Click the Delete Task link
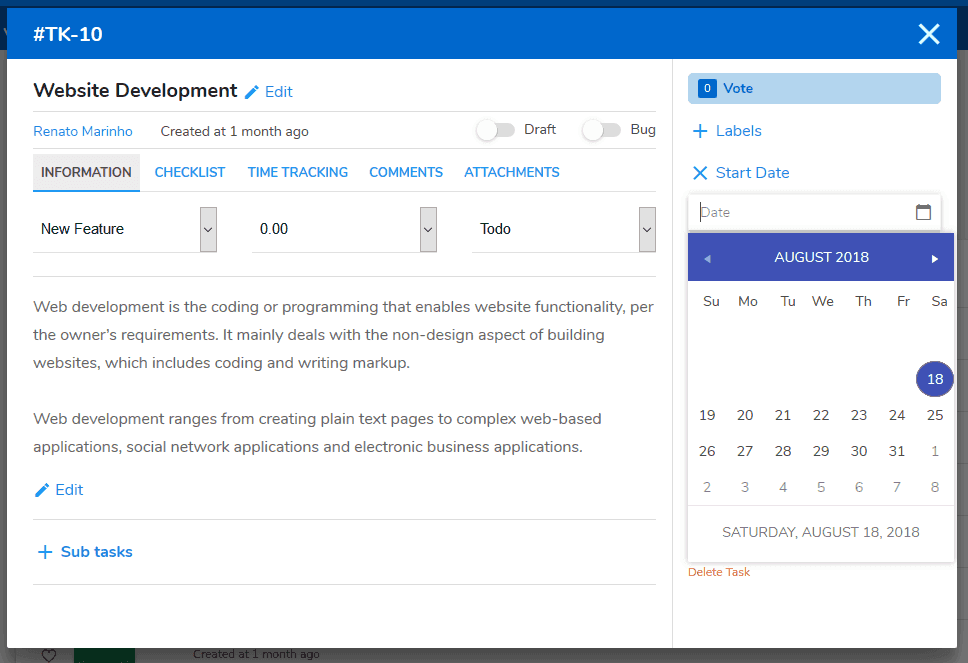The width and height of the screenshot is (968, 663). point(718,572)
